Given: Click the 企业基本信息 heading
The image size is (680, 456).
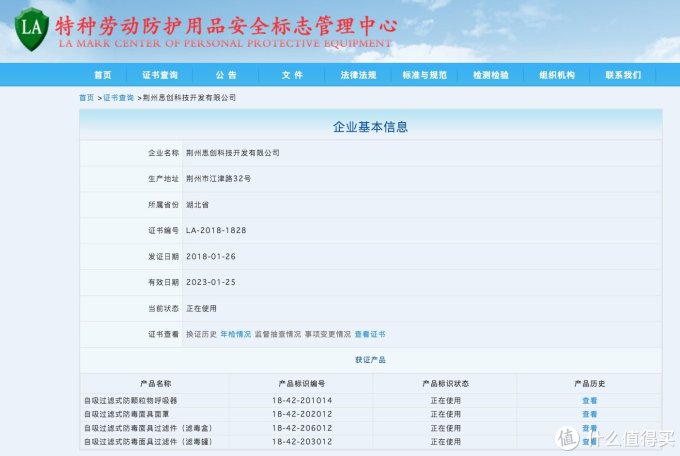Looking at the screenshot, I should coord(370,127).
